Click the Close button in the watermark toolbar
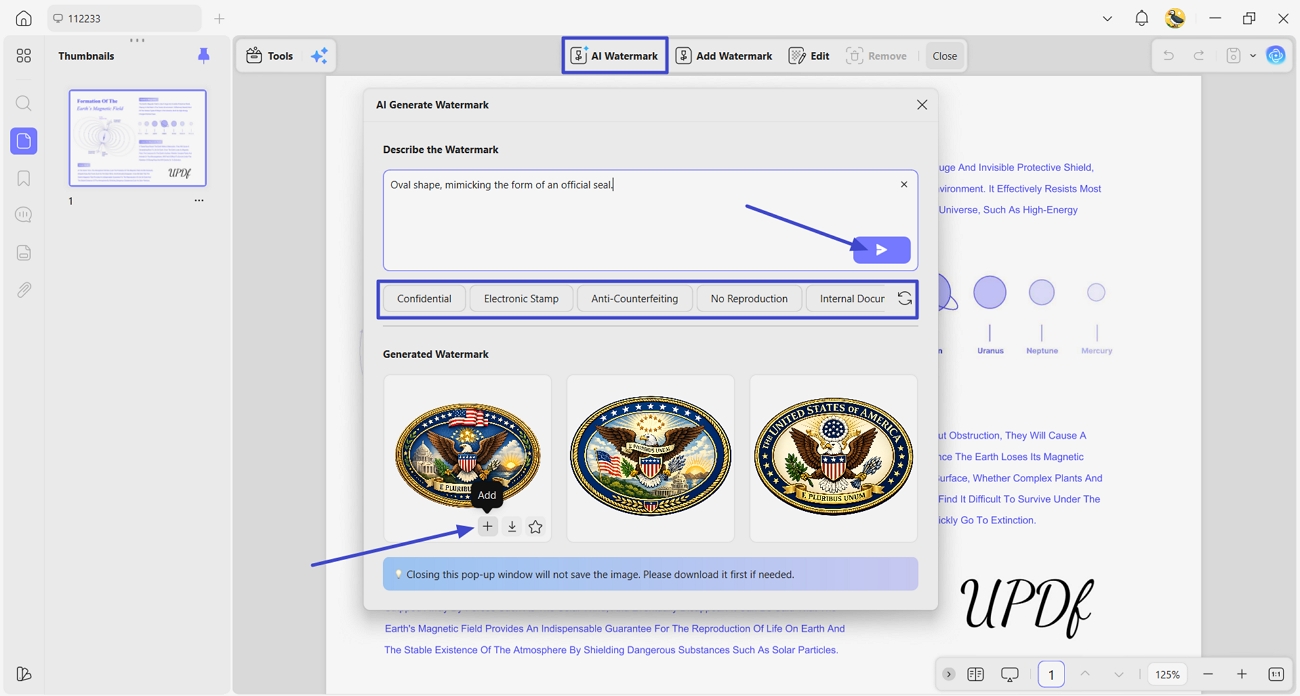Viewport: 1300px width, 696px height. pyautogui.click(x=945, y=56)
